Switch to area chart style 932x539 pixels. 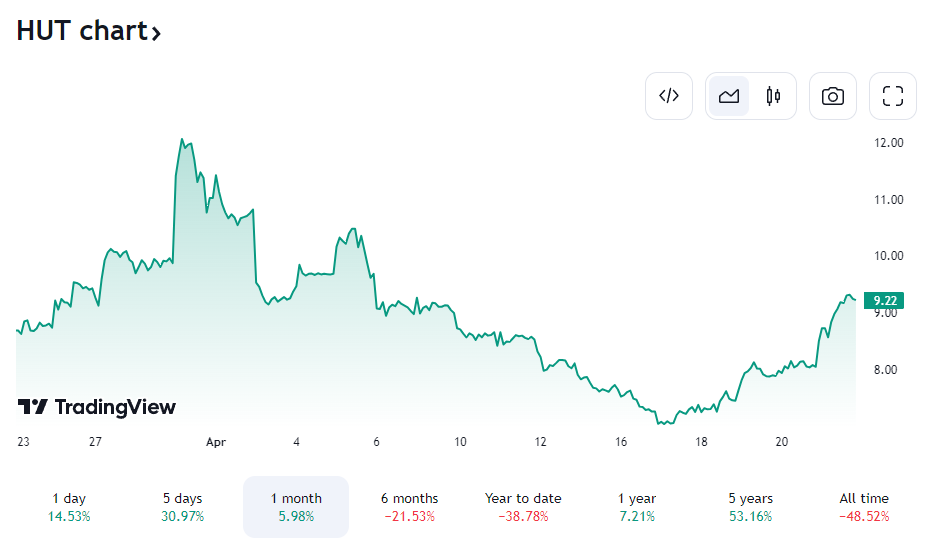click(729, 96)
